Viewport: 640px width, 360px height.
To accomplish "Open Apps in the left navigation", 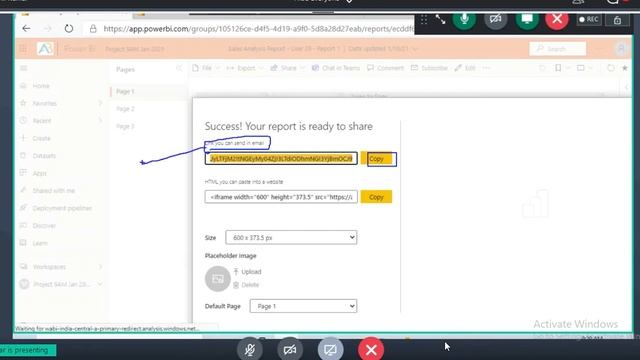I will 39,173.
